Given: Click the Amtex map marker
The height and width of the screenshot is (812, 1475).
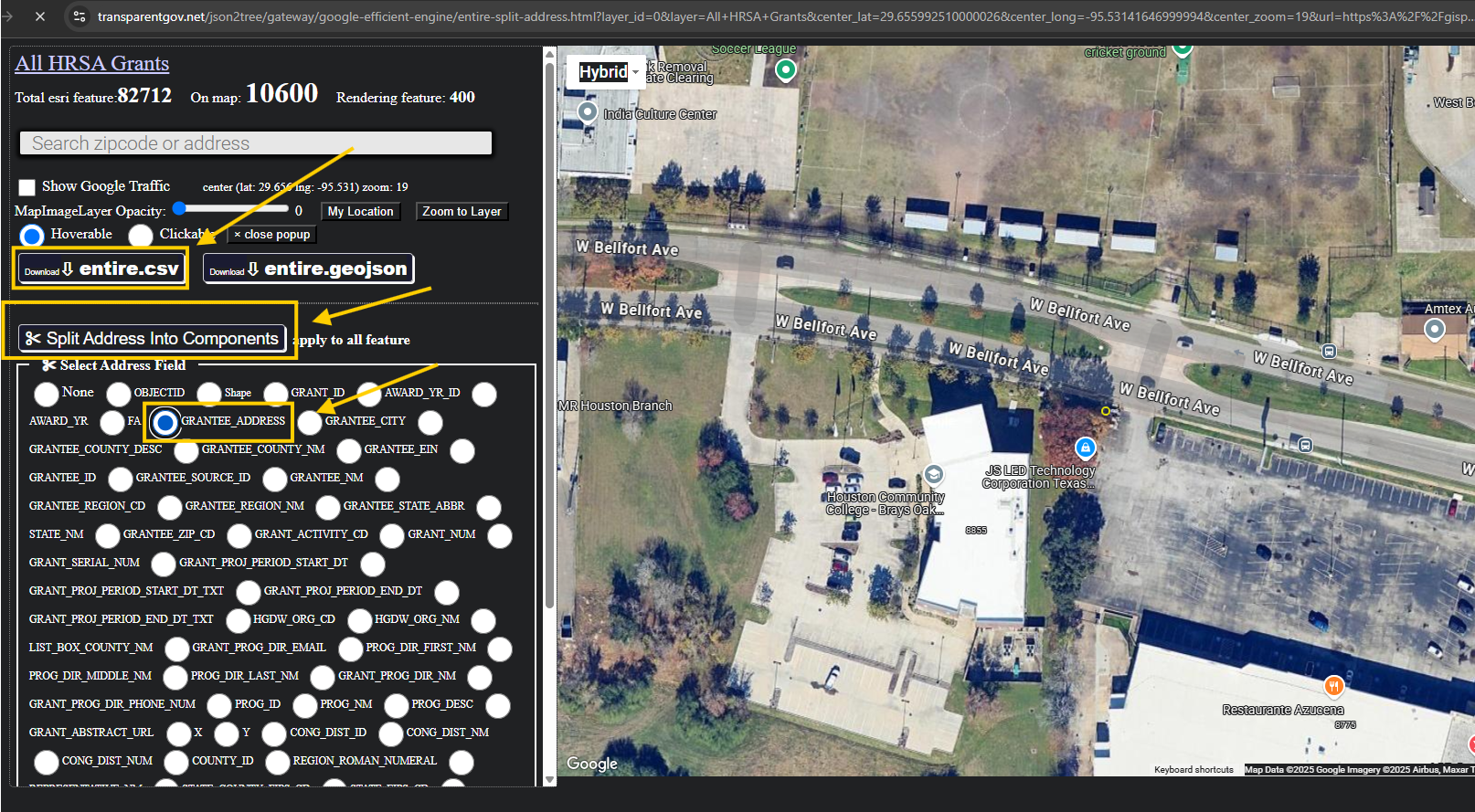Looking at the screenshot, I should [x=1435, y=329].
